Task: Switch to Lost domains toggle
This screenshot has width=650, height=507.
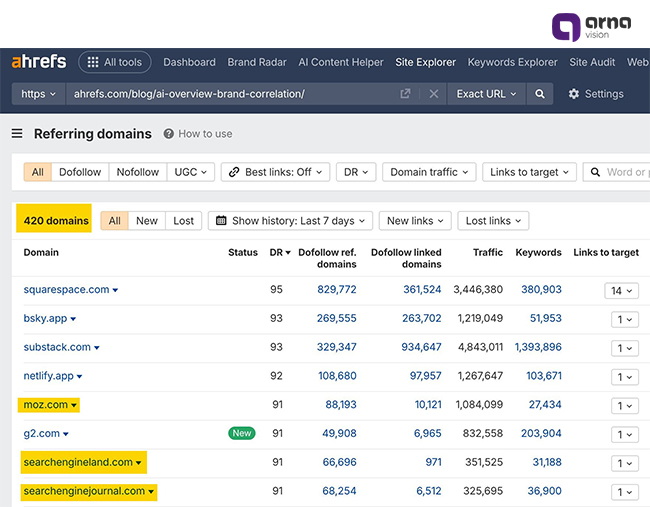Action: [184, 221]
